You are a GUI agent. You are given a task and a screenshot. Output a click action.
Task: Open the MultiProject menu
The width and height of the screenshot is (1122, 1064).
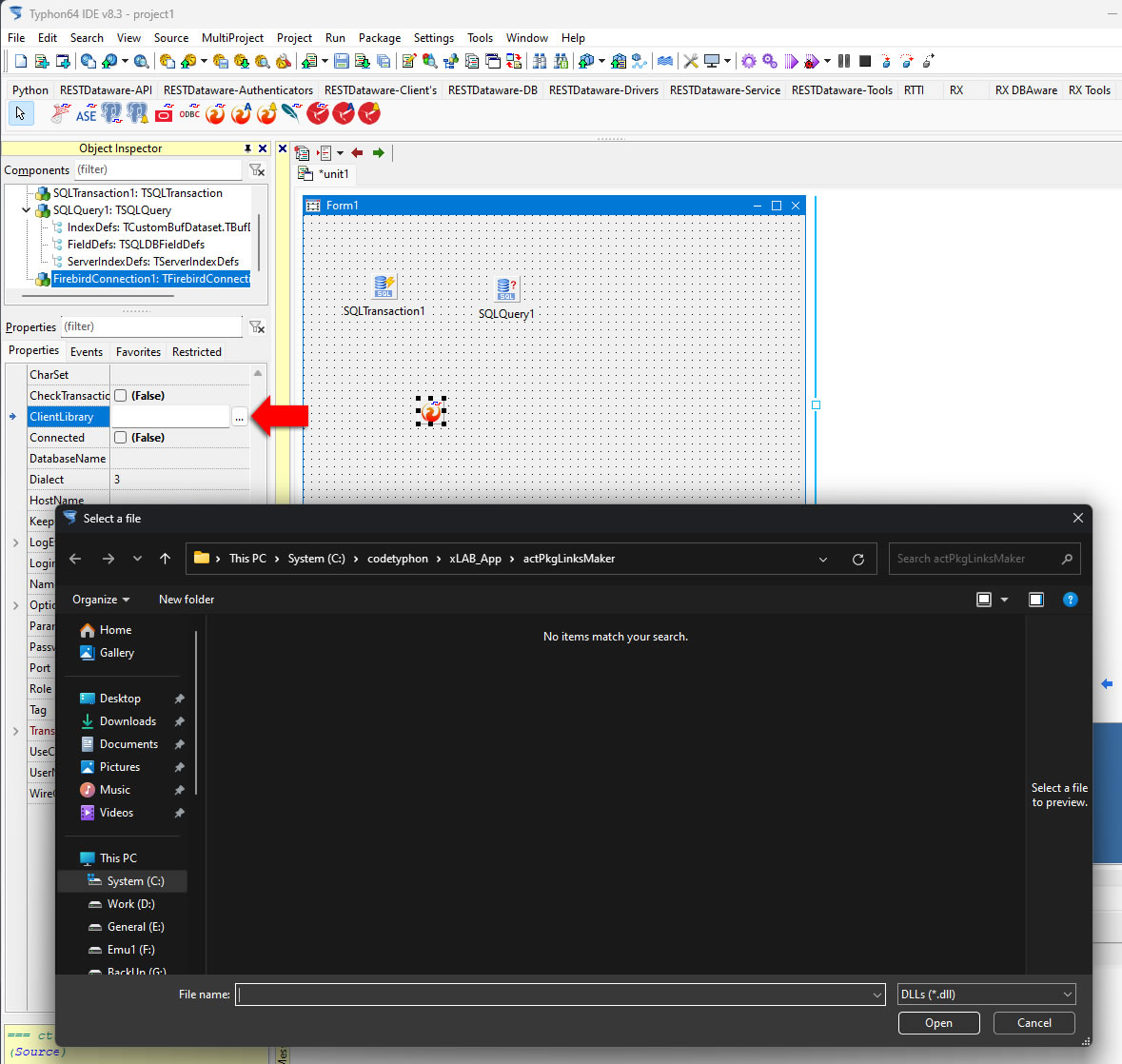232,38
